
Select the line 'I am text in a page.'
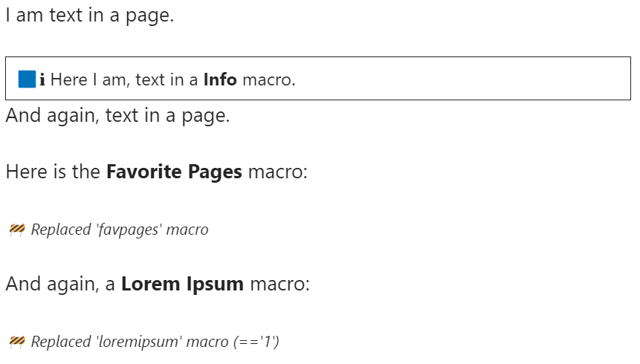click(90, 16)
